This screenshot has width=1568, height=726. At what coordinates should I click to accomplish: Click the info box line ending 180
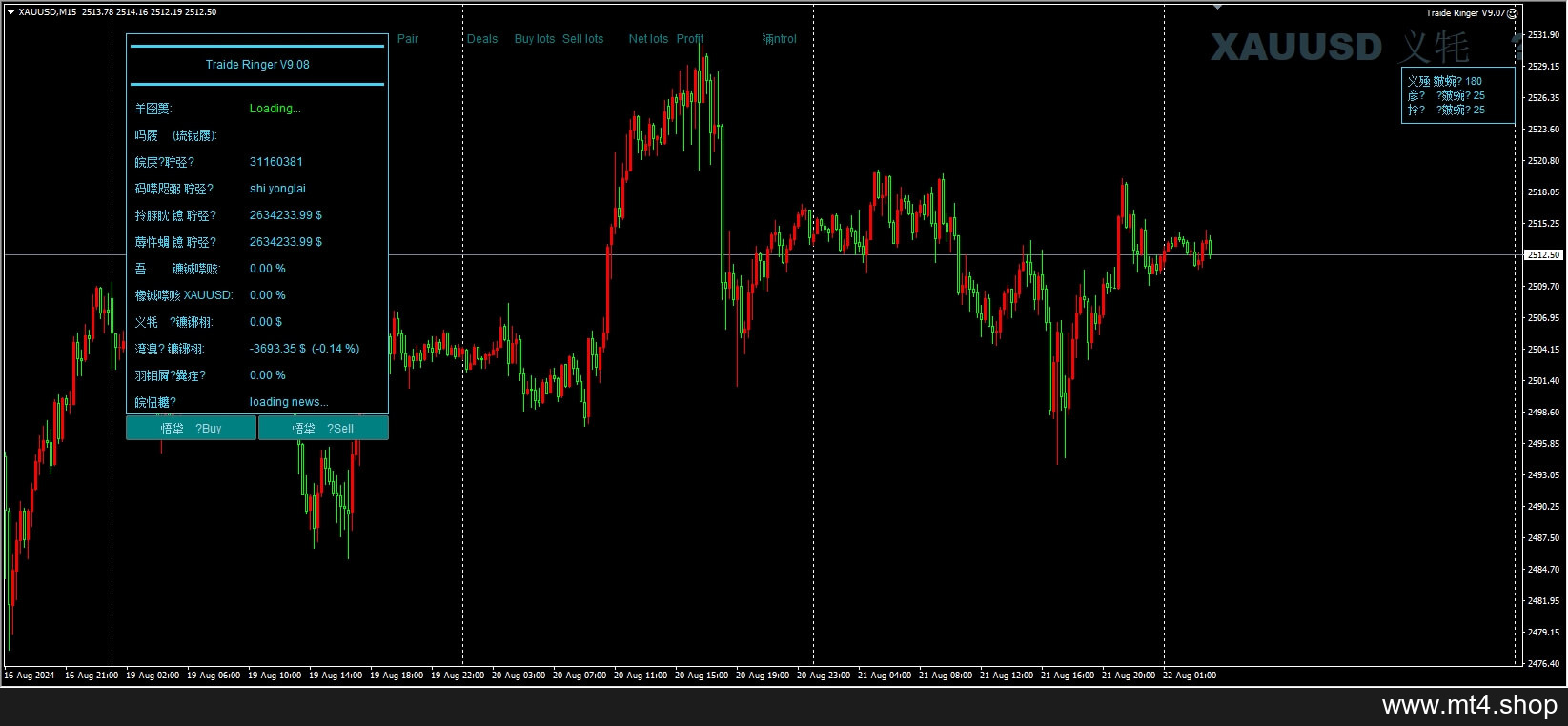pos(1445,82)
